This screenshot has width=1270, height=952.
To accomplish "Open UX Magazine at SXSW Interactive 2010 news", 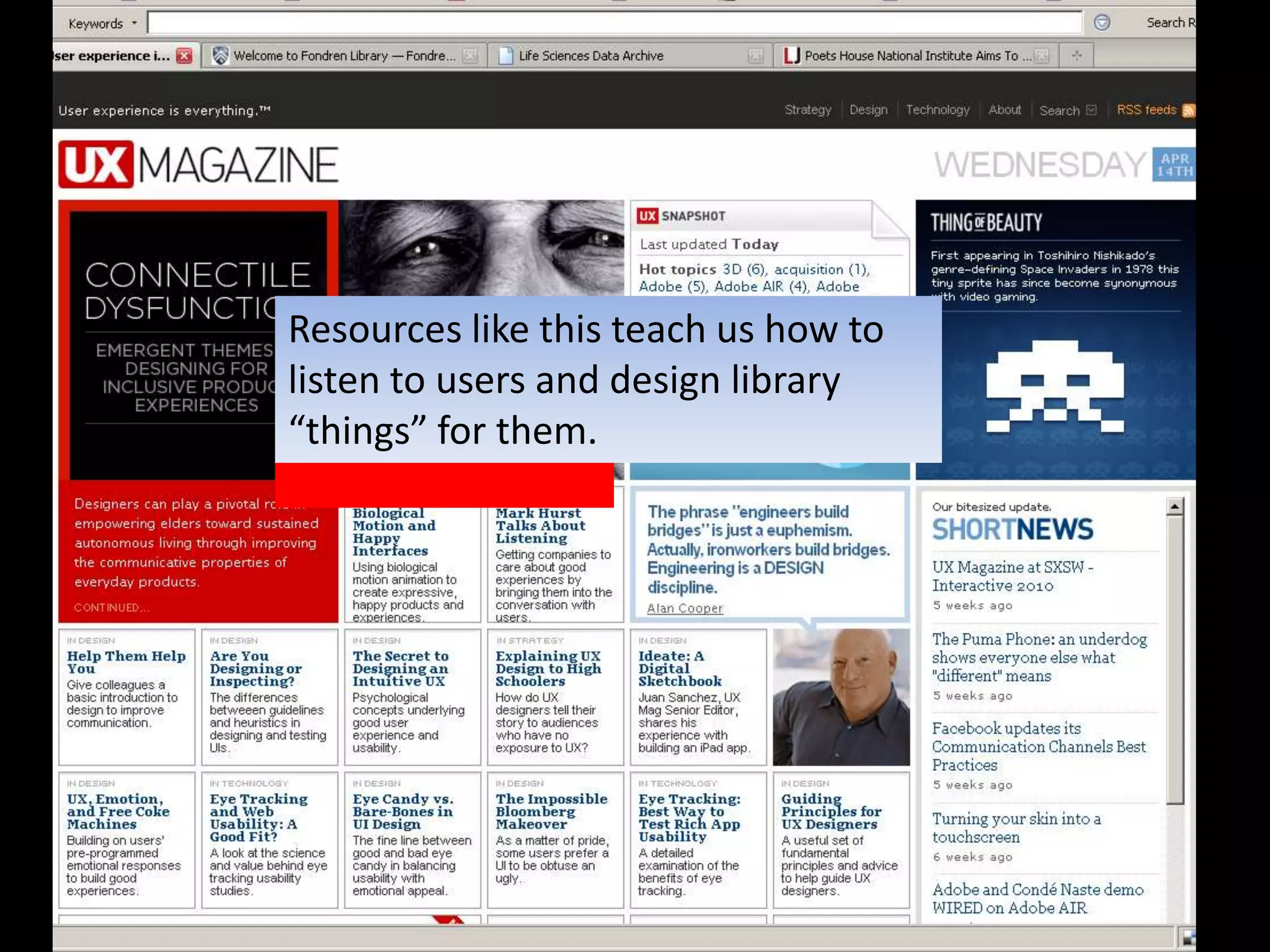I will (x=1012, y=576).
